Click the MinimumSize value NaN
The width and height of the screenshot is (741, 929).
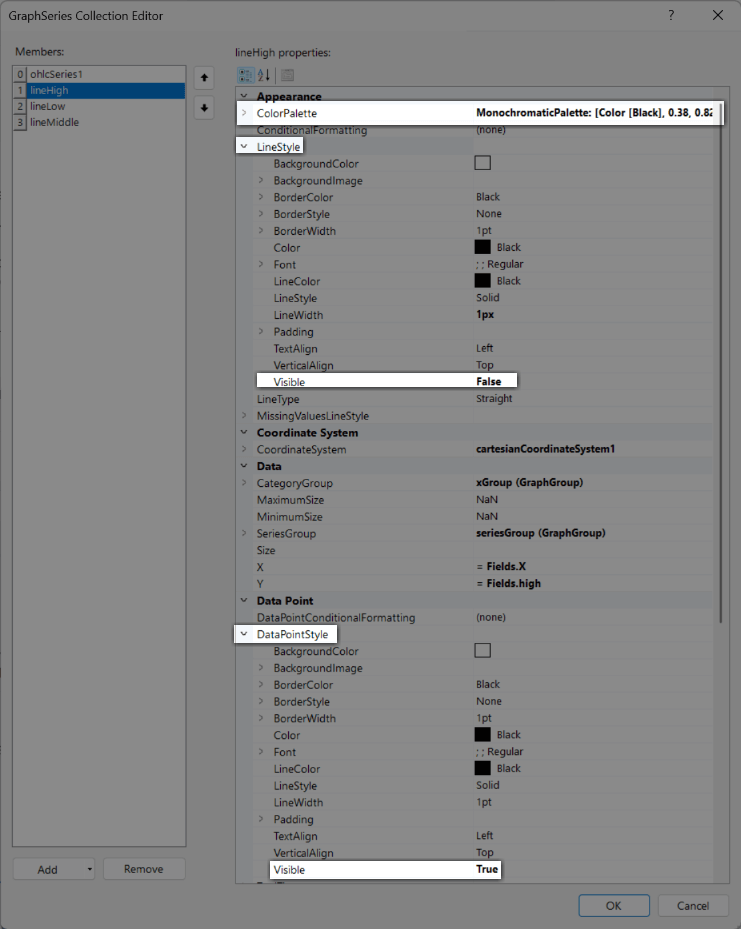[487, 516]
